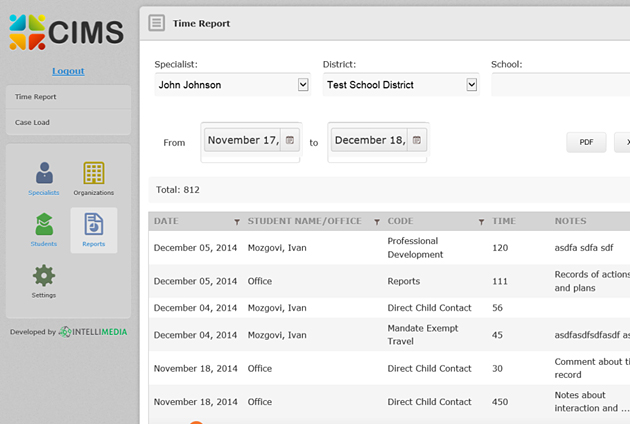Sort table by Time column header
This screenshot has width=630, height=424.
[505, 221]
